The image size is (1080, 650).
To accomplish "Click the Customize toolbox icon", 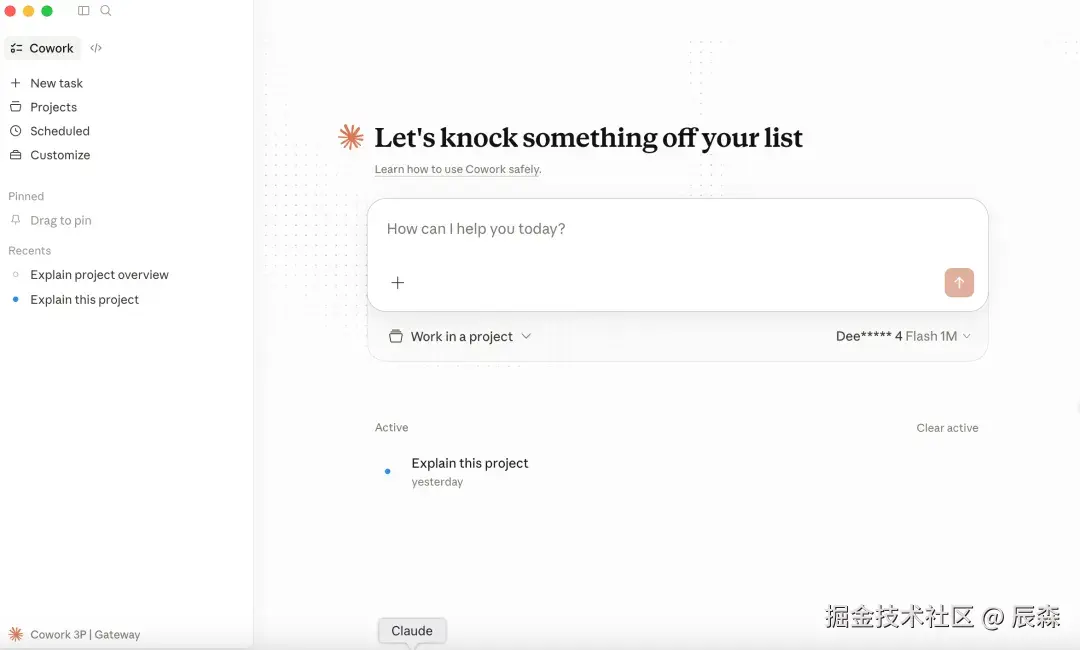I will (x=15, y=155).
